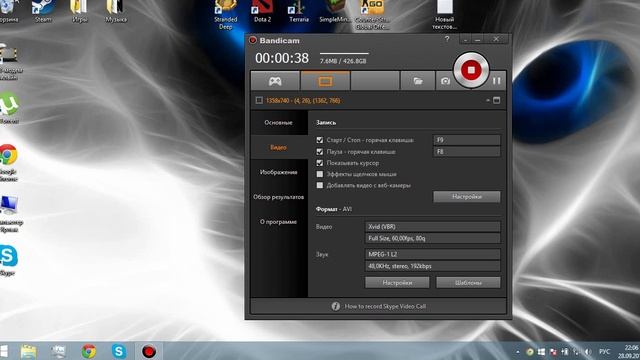
Task: Open Steam desktop shortcut
Action: (43, 11)
